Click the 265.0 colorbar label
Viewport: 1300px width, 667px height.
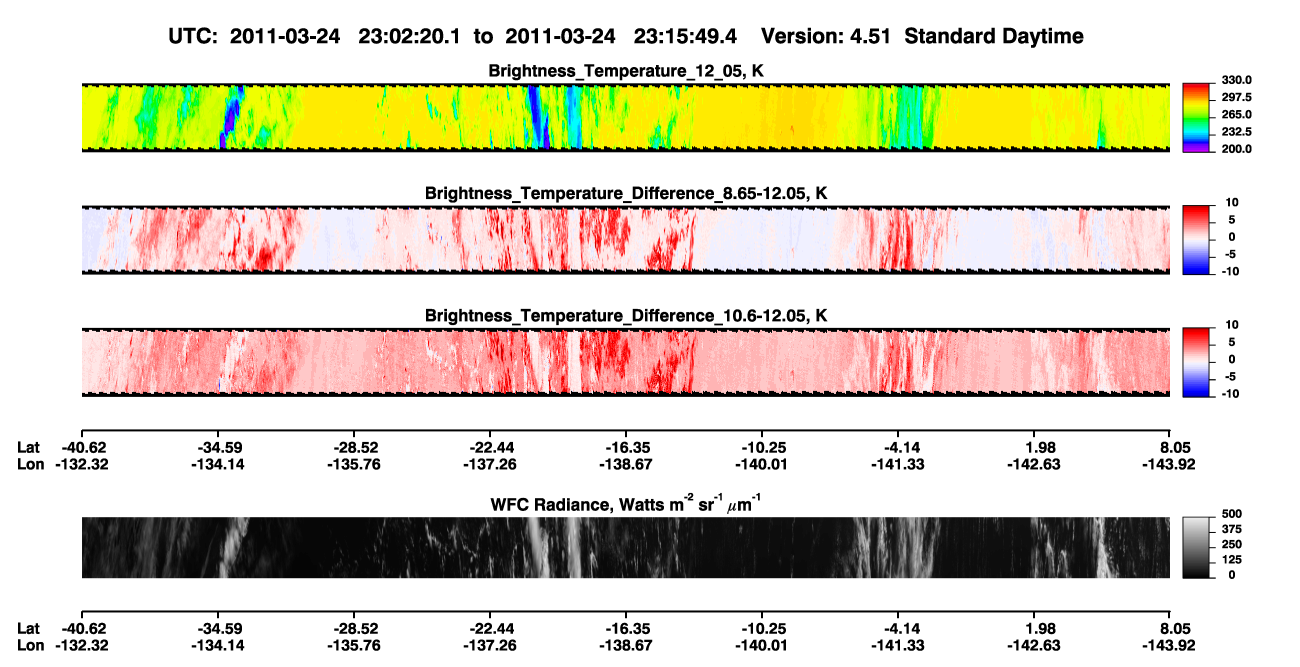[x=1236, y=114]
